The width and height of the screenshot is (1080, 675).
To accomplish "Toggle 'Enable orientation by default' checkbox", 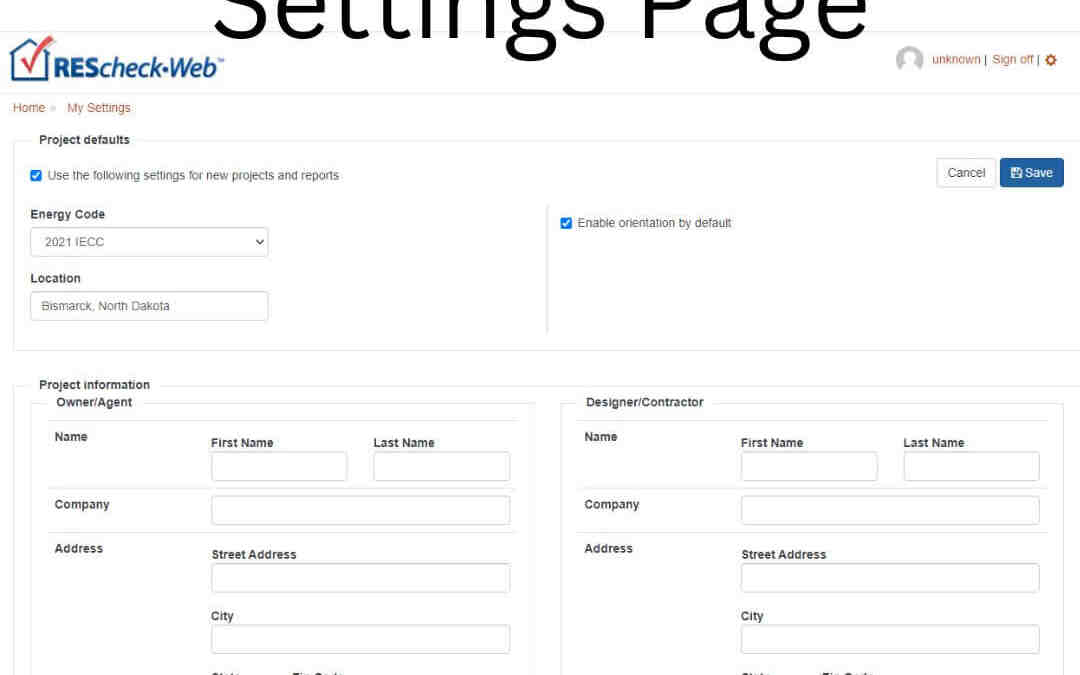I will click(566, 223).
